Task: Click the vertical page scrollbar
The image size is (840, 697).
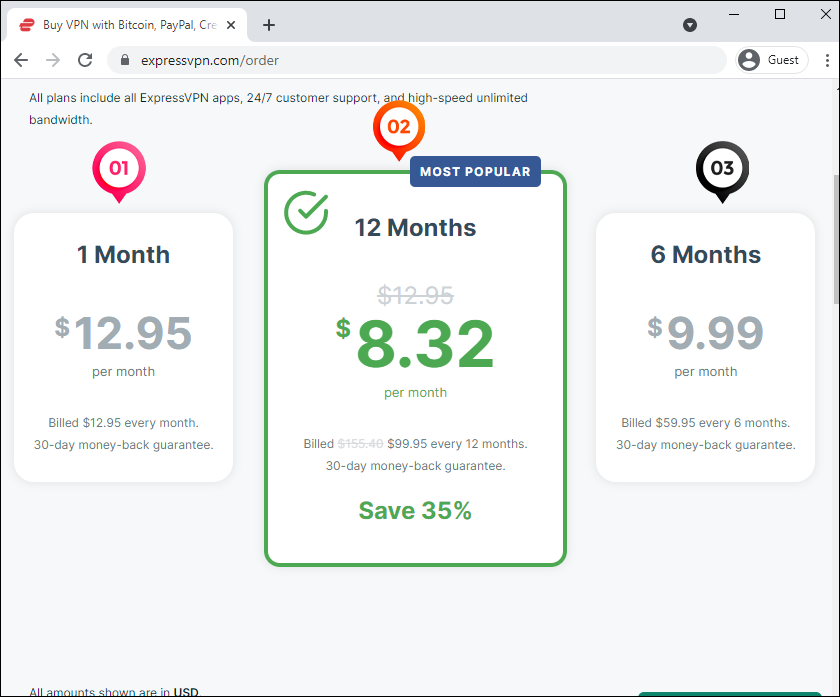Action: click(836, 239)
